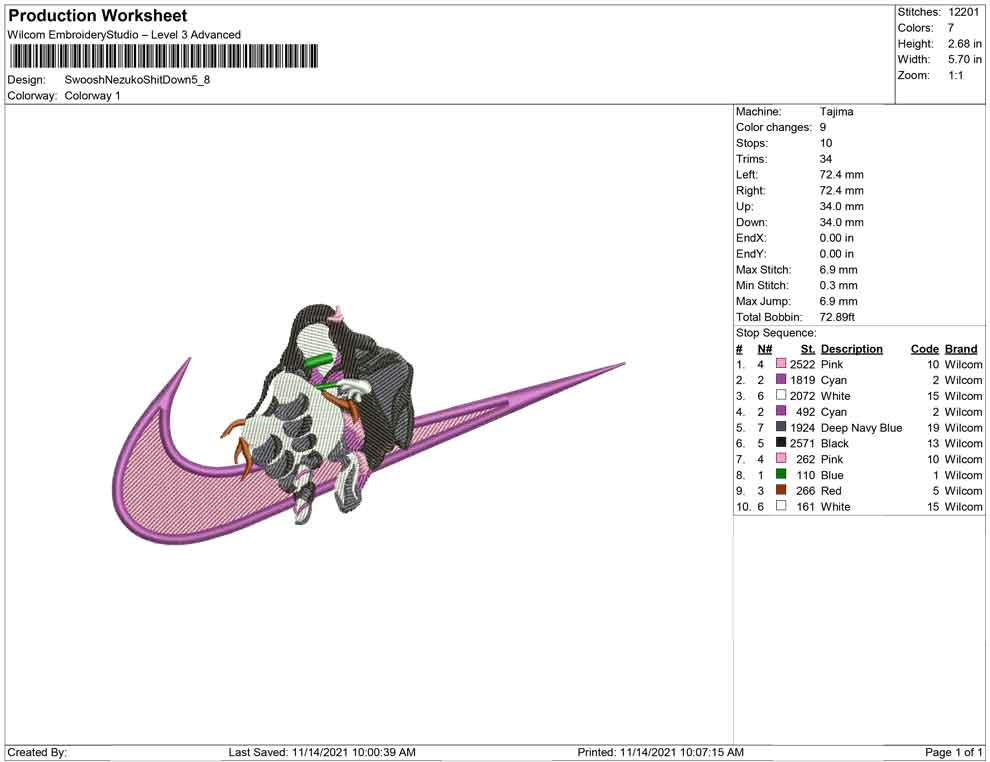Select the Min Stitch value '0.3 mm'
The height and width of the screenshot is (762, 990).
[x=838, y=285]
